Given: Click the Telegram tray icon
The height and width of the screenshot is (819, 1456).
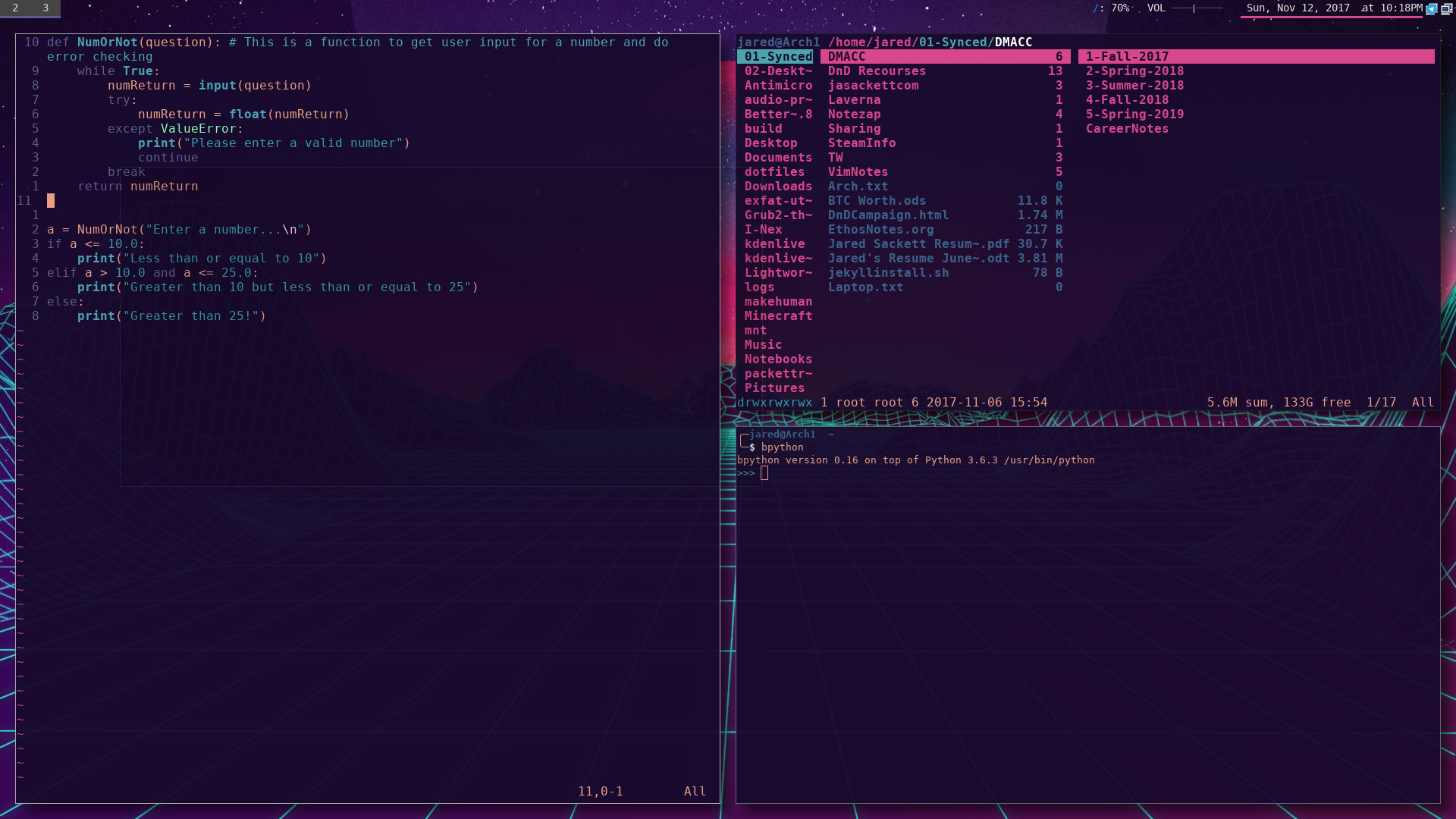Looking at the screenshot, I should [x=1432, y=9].
